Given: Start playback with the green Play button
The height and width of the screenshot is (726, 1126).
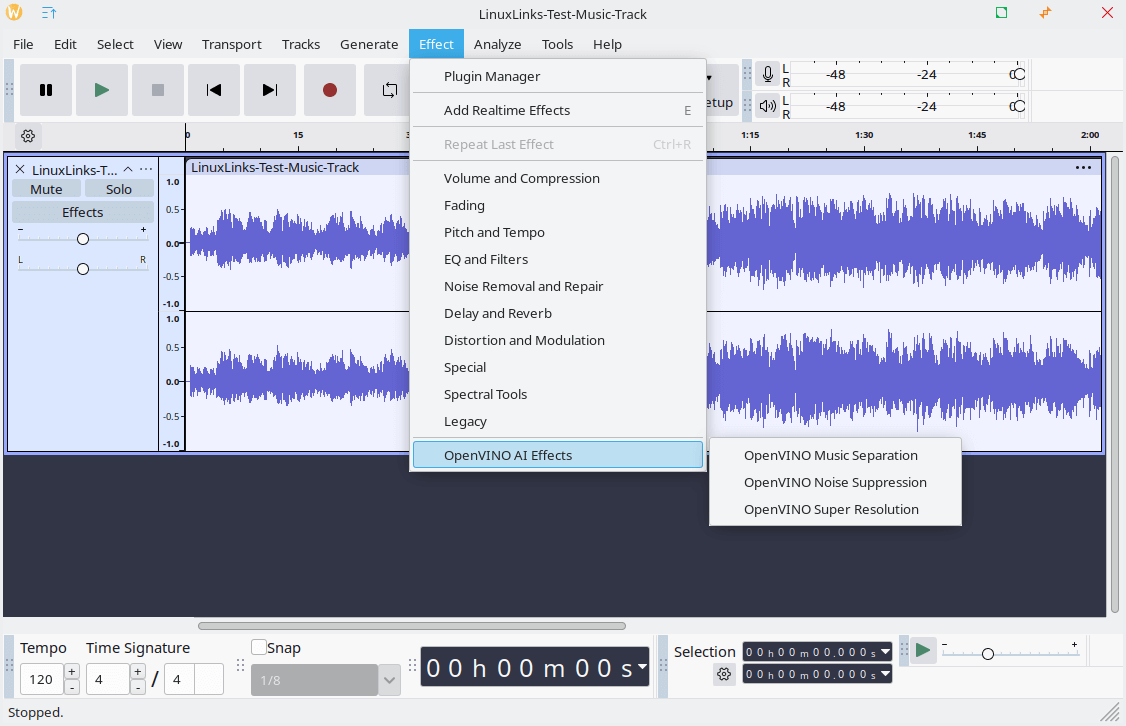Looking at the screenshot, I should [102, 90].
